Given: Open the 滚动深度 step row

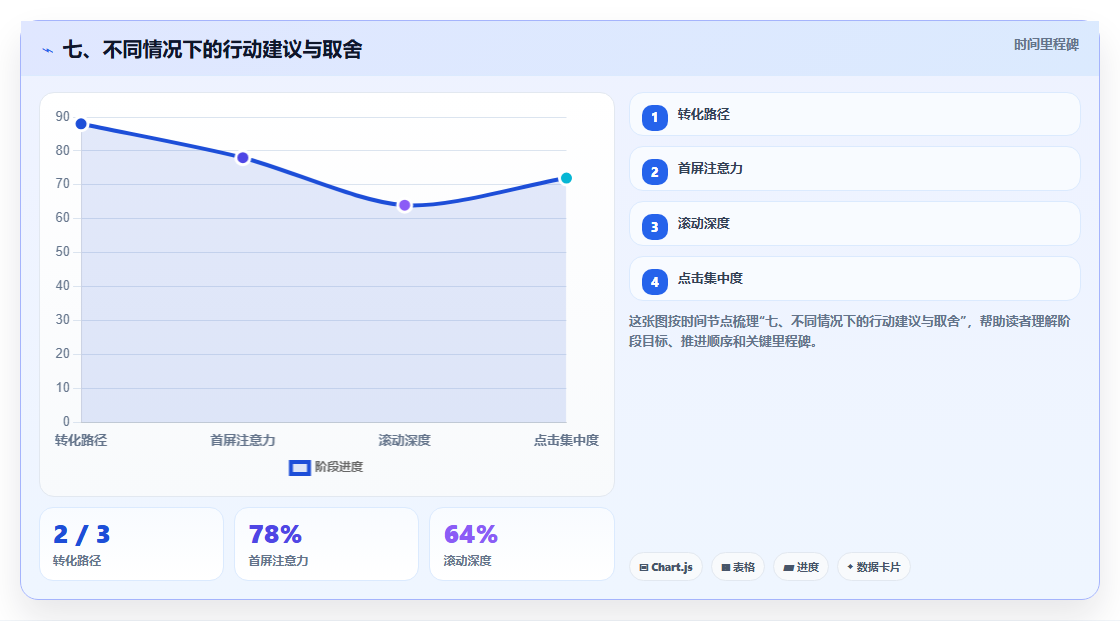Looking at the screenshot, I should click(854, 224).
